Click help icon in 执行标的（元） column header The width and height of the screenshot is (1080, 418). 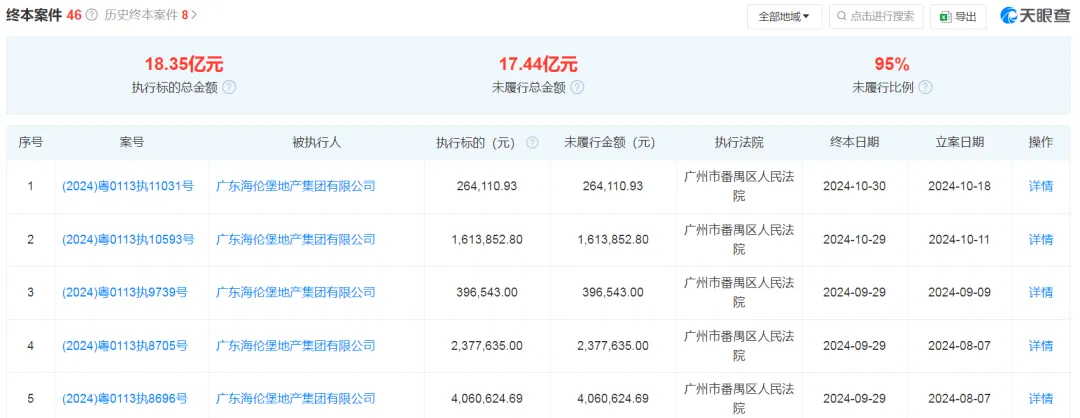pyautogui.click(x=532, y=143)
